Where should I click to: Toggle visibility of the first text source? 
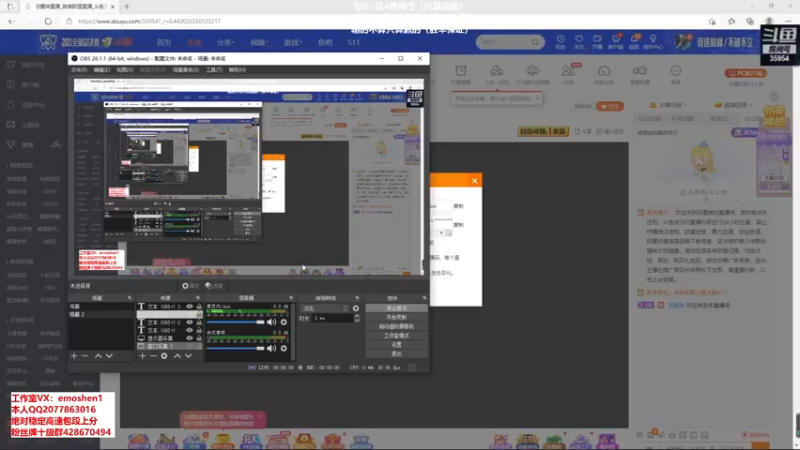tap(189, 307)
